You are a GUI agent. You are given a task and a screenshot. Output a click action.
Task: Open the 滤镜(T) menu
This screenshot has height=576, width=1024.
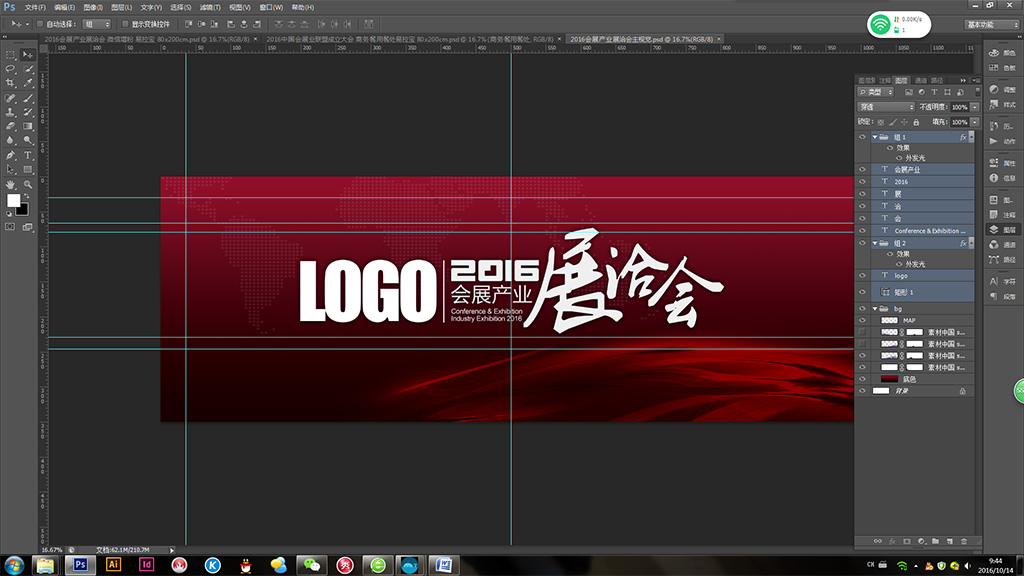pos(210,7)
